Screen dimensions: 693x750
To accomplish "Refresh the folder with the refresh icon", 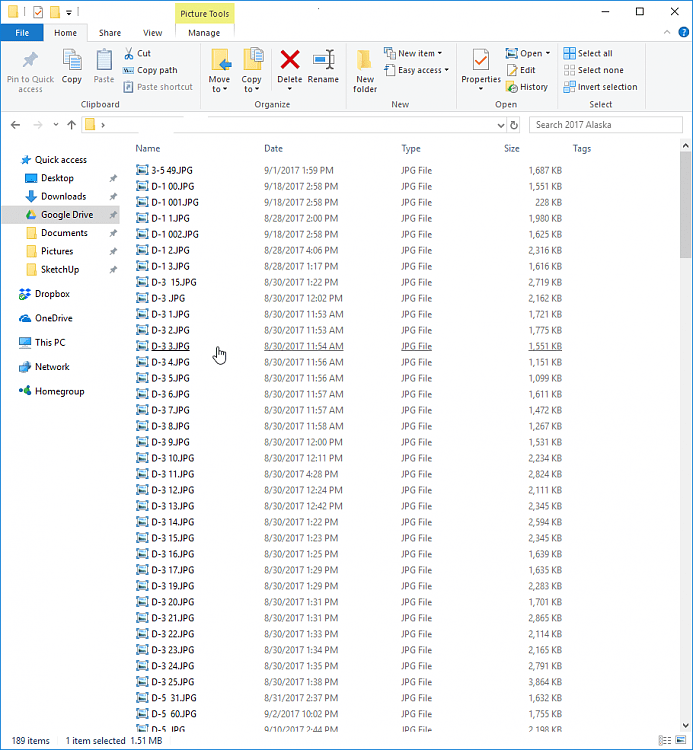I will coord(514,125).
